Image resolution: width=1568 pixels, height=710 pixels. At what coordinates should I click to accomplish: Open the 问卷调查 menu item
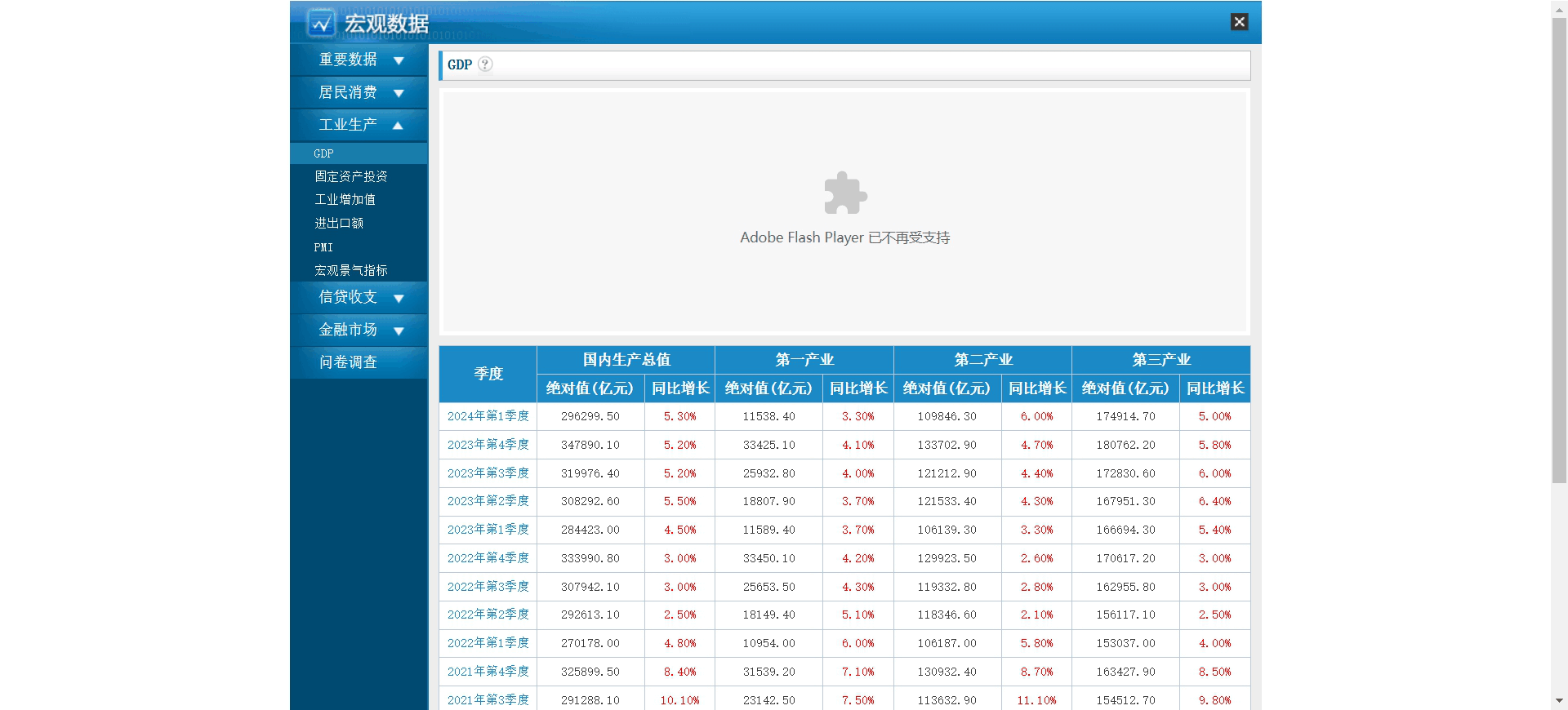tap(348, 362)
